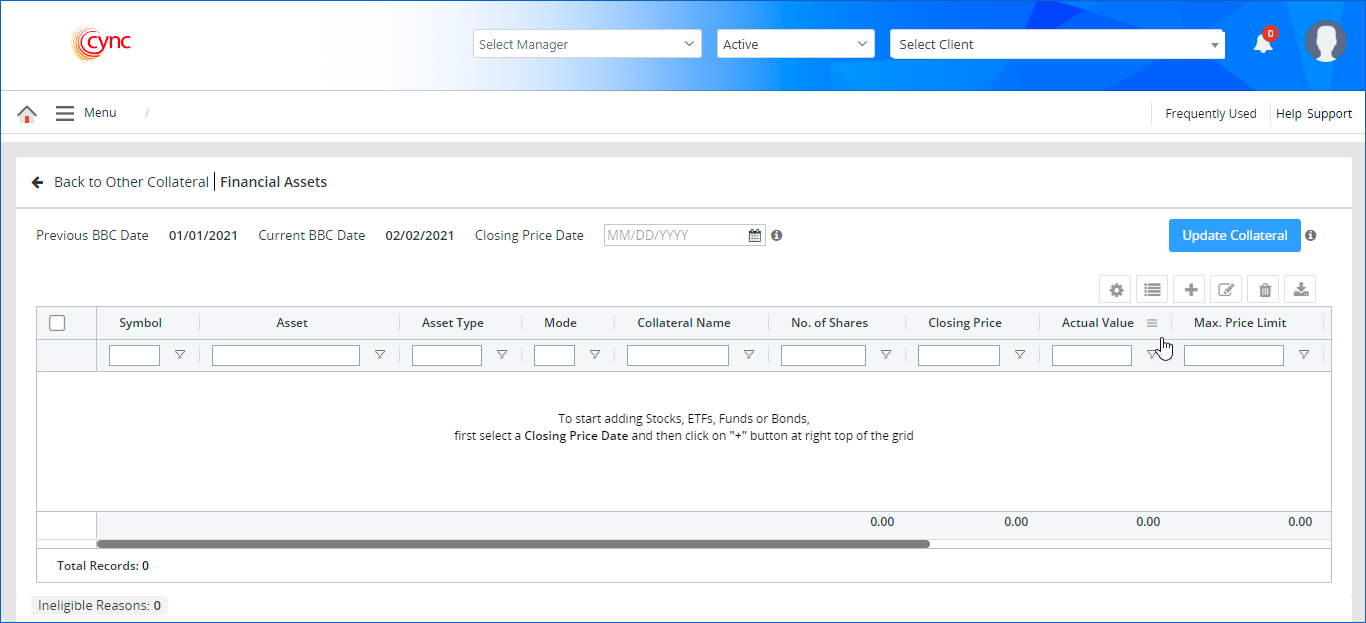1366x623 pixels.
Task: Open the user profile avatar
Action: tap(1325, 42)
